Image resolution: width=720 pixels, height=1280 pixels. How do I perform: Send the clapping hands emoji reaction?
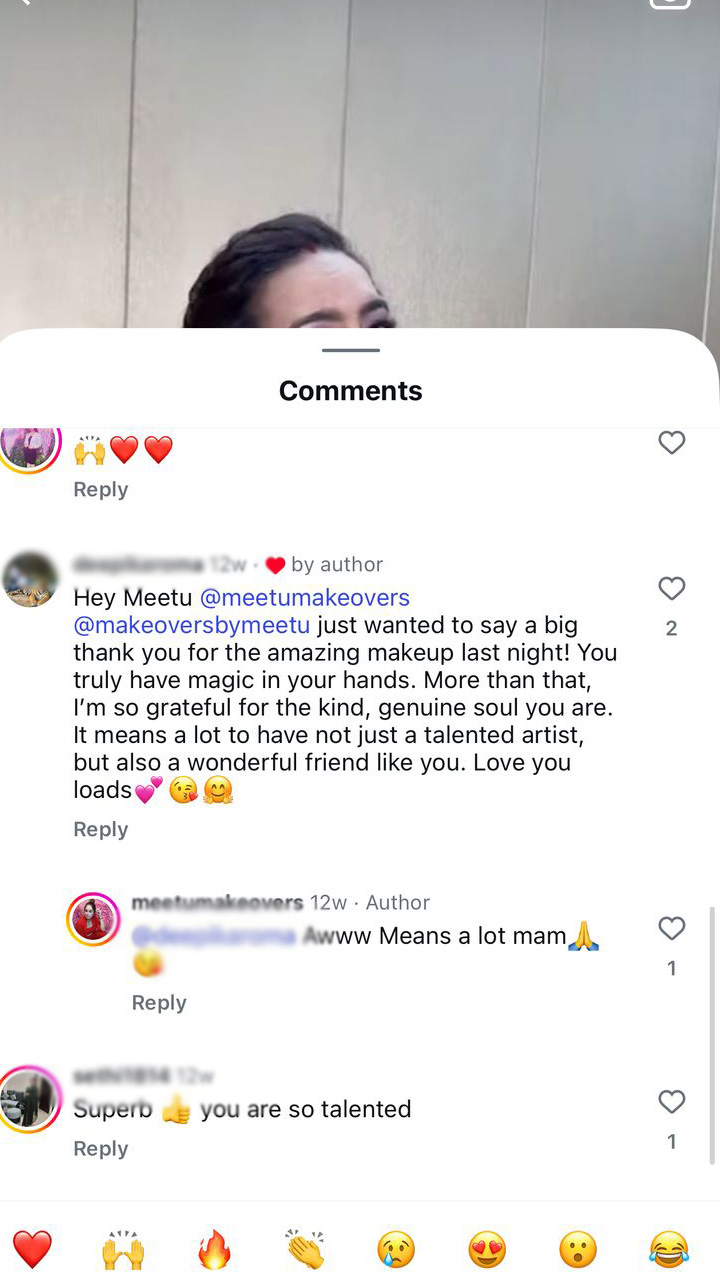tap(305, 1250)
